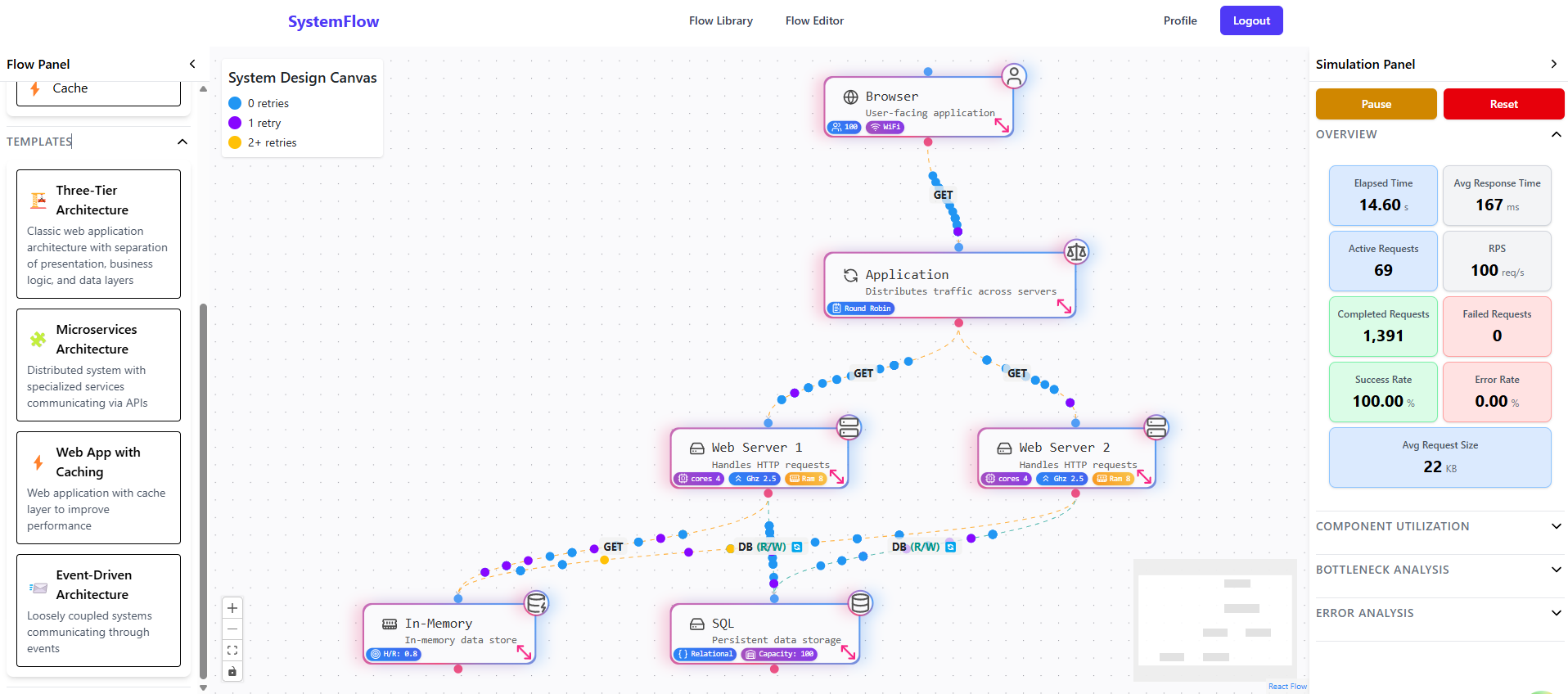Click the SQL database cylinder icon
The image size is (1568, 694).
[860, 603]
